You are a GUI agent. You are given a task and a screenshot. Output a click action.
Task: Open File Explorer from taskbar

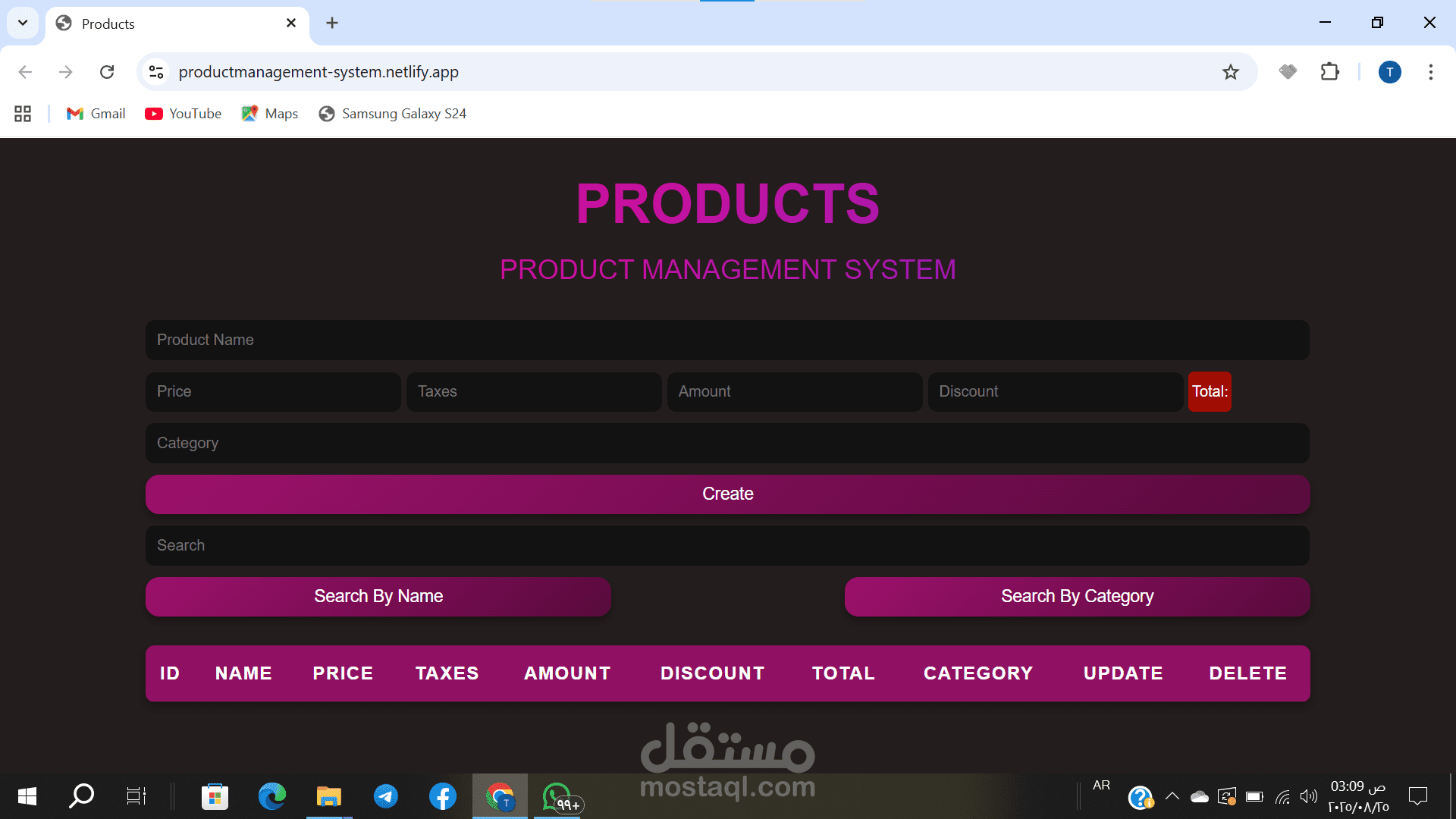point(328,796)
